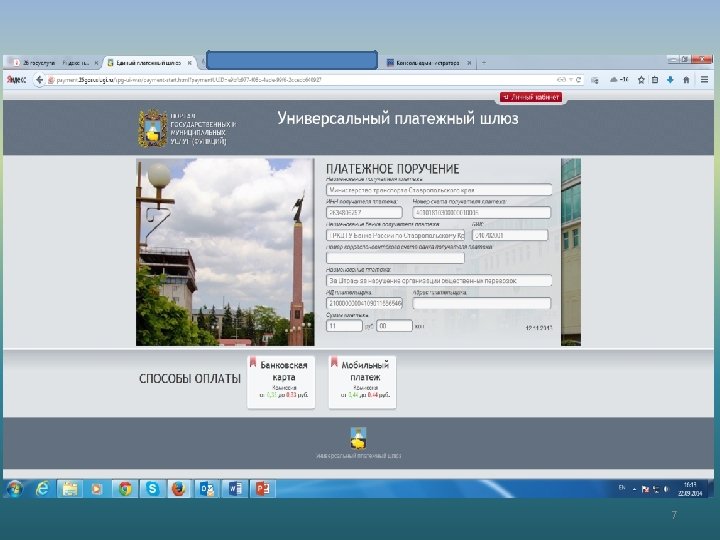Open the media player taskbar icon
Viewport: 720px width, 540px height.
(x=97, y=489)
